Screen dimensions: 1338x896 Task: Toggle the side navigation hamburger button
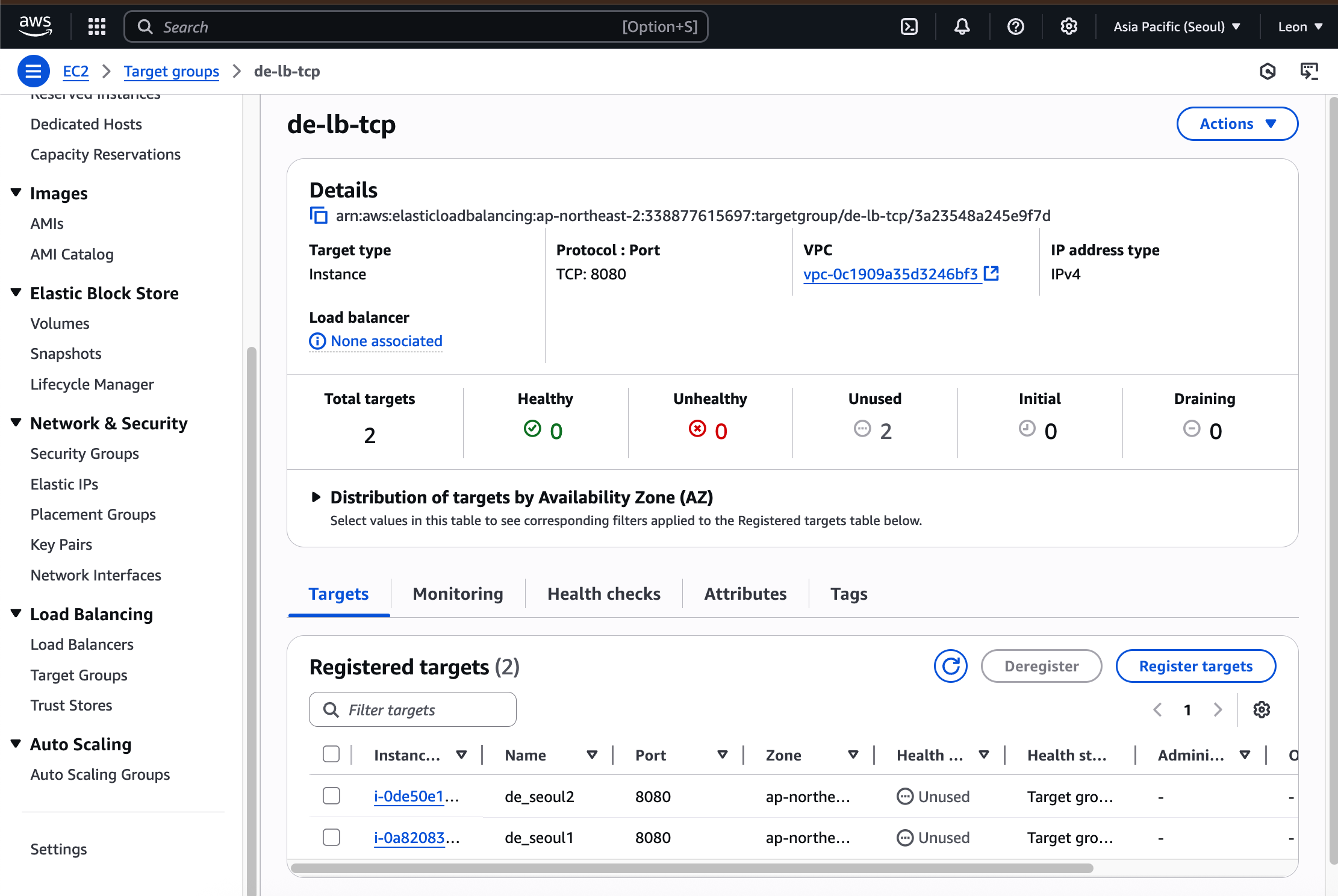point(33,71)
